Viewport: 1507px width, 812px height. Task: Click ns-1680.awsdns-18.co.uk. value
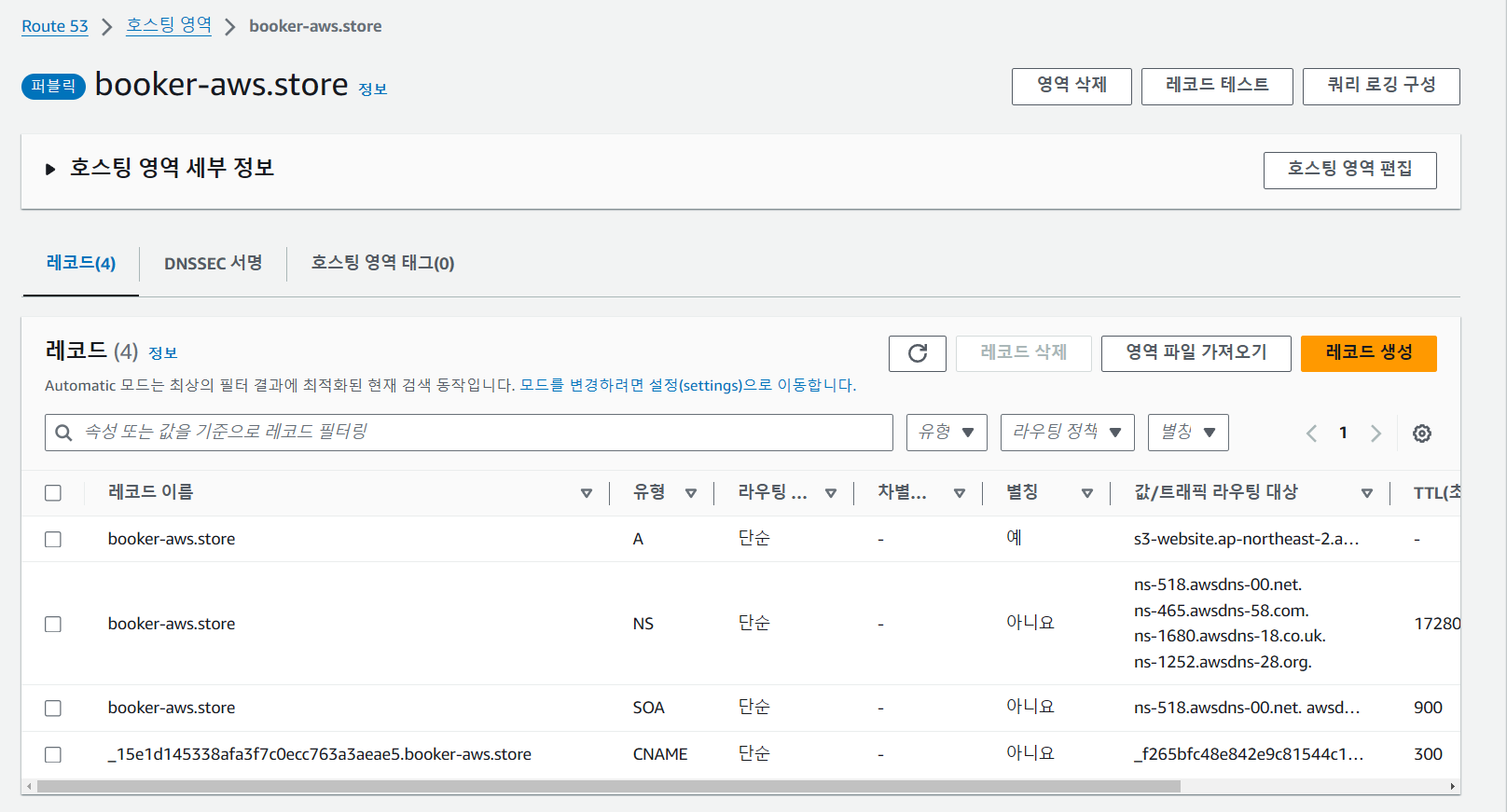(1230, 636)
